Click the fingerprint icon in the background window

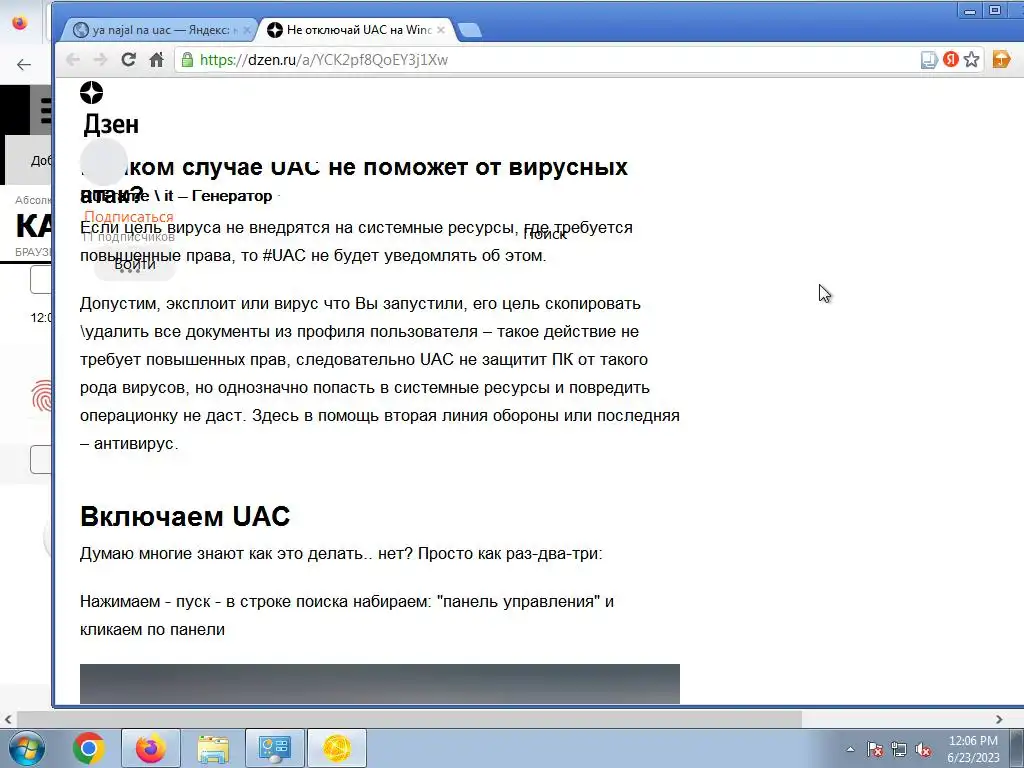coord(41,396)
